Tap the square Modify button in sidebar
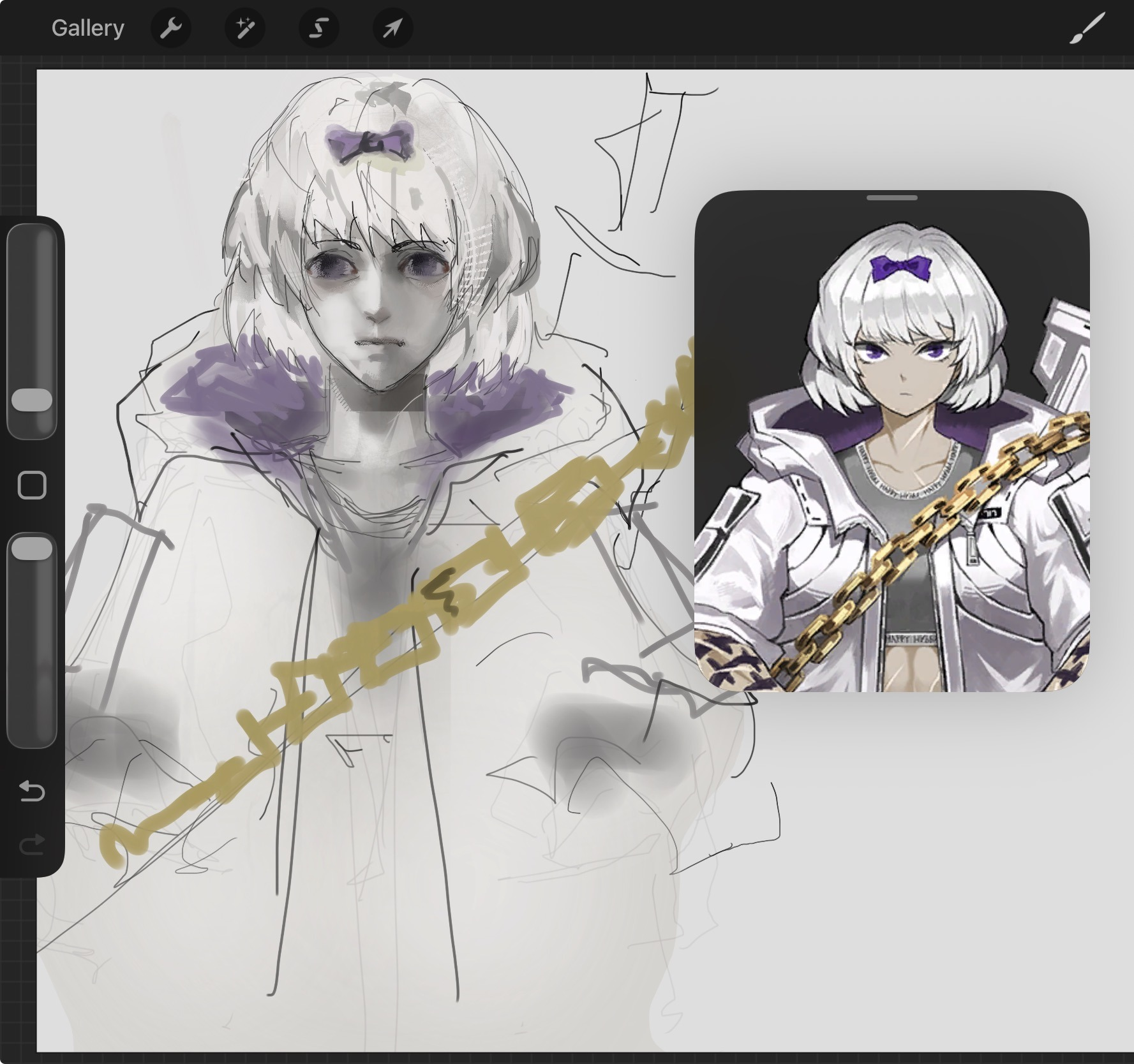 click(x=32, y=485)
